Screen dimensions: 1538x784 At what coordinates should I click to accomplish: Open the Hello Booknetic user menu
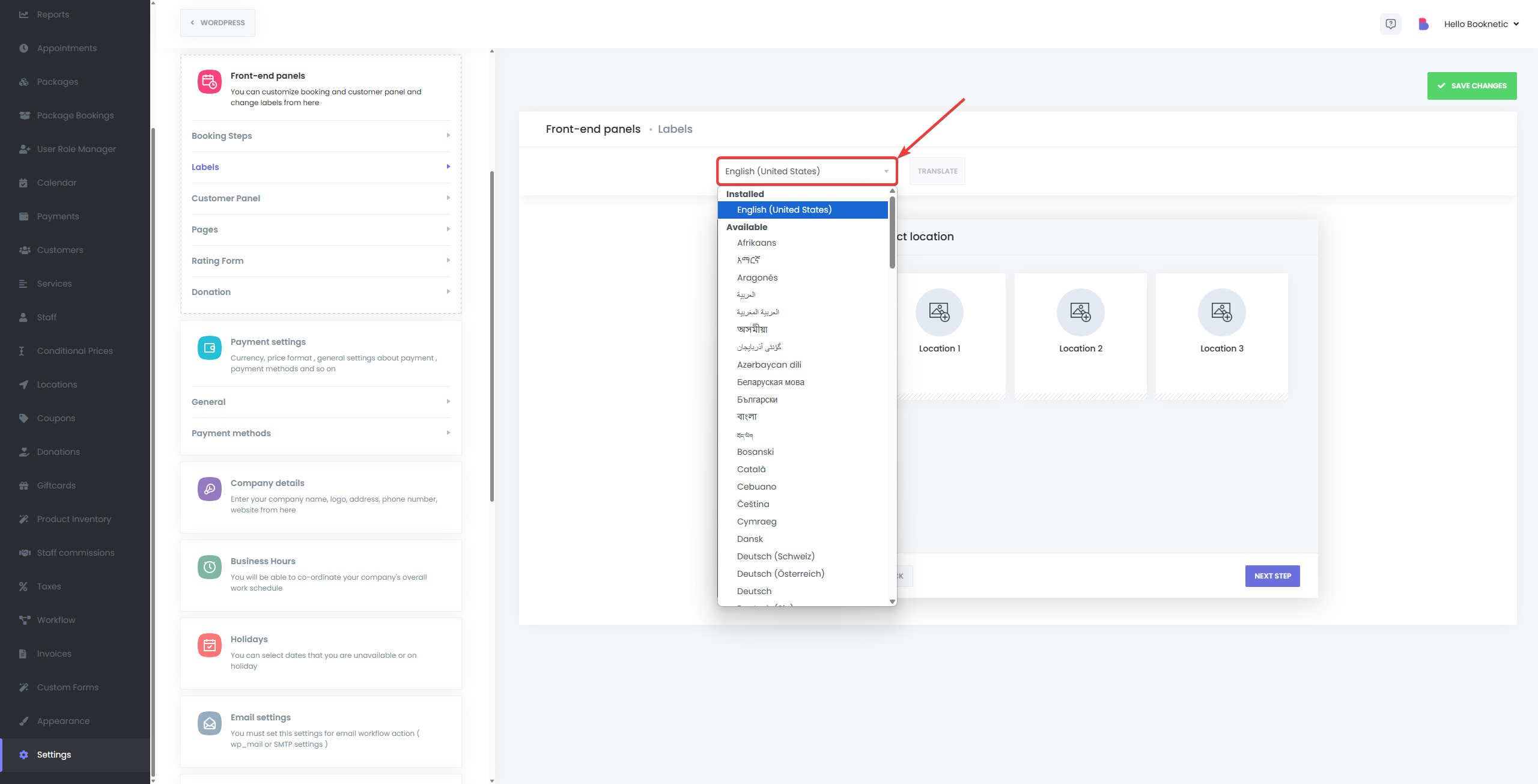point(1482,24)
